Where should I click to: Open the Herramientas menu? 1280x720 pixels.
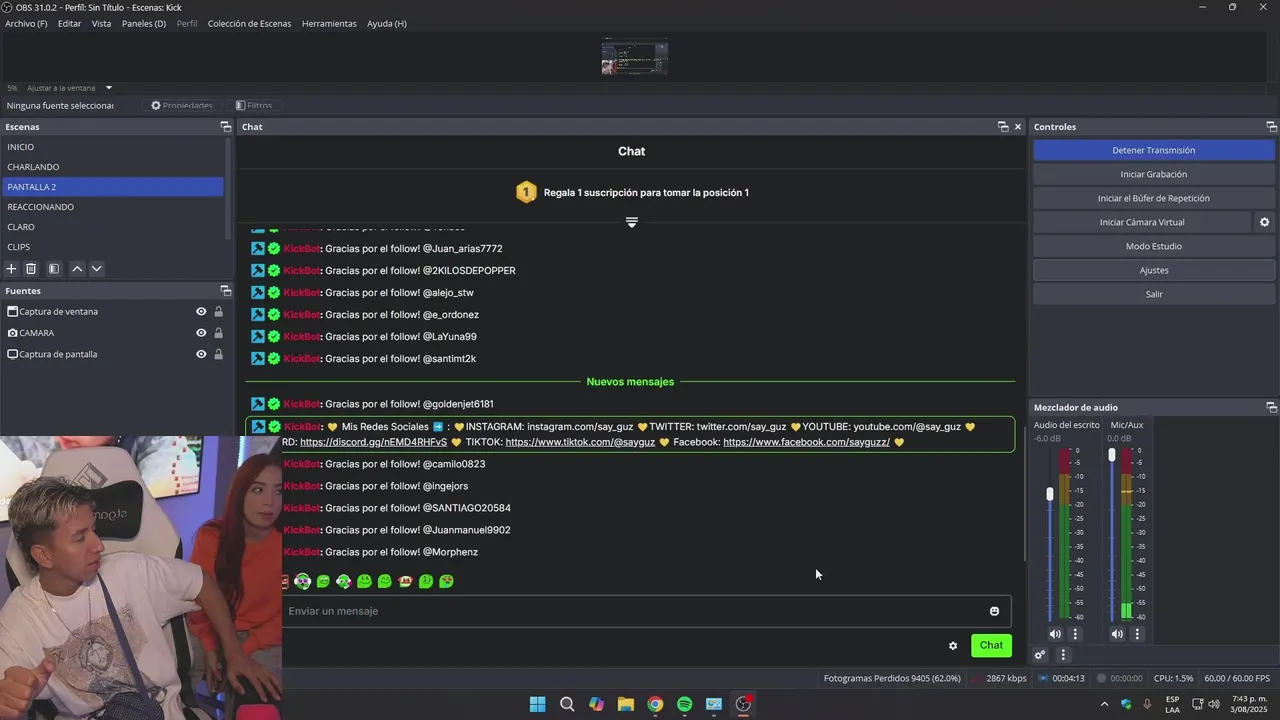point(329,23)
